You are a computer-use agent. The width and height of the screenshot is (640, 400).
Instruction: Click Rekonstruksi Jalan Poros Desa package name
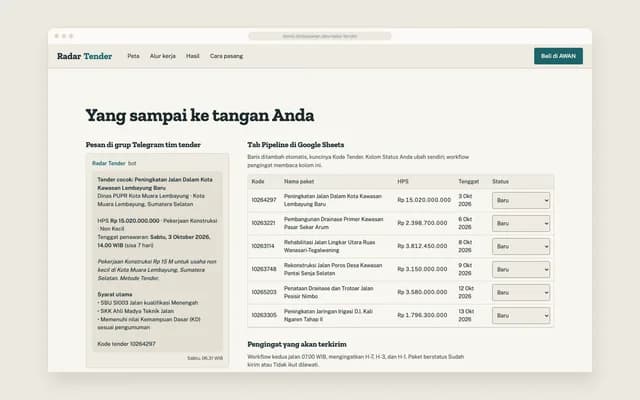click(x=333, y=269)
